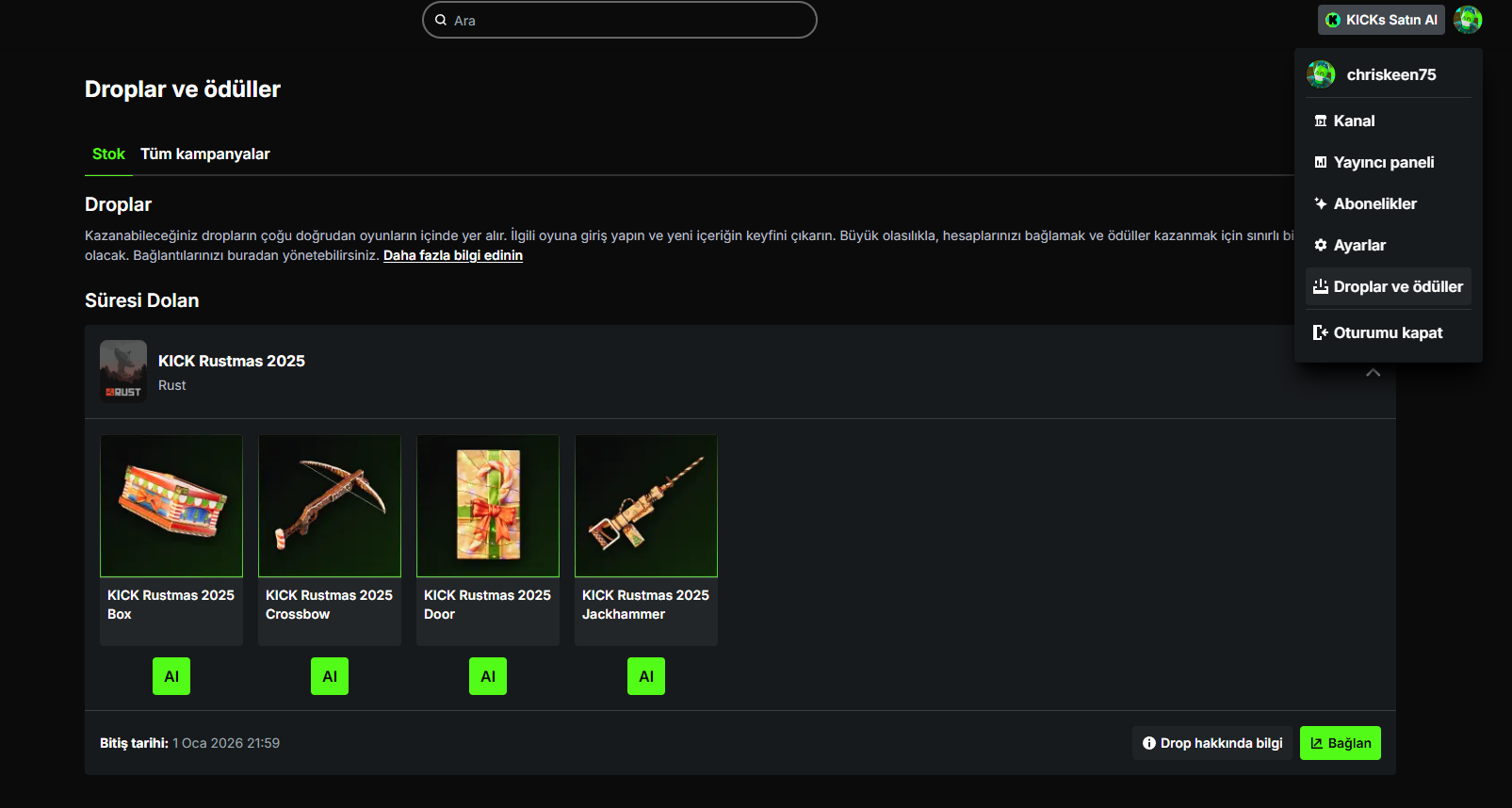
Task: Click the KICKs Satın Al button
Action: pos(1381,20)
